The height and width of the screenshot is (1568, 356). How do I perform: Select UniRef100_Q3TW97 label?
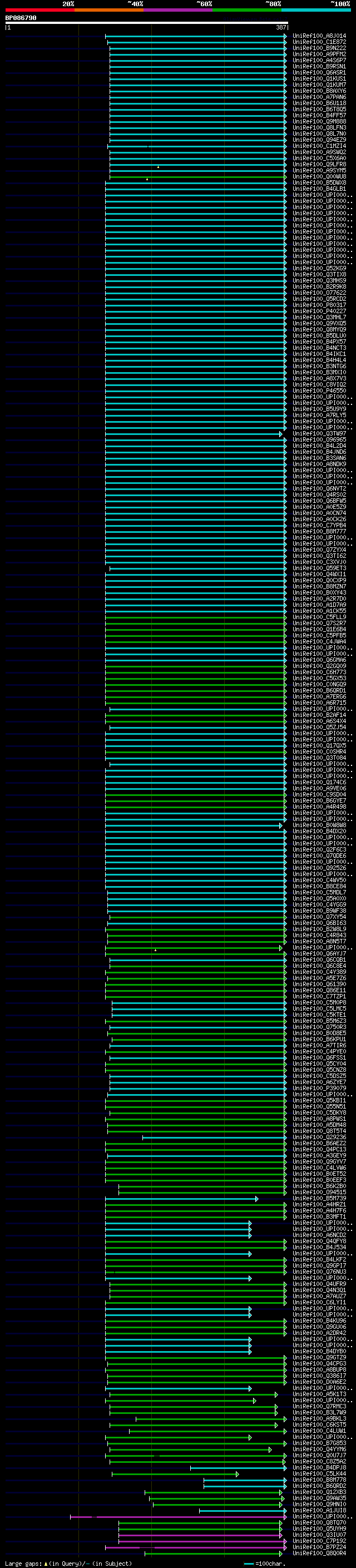click(x=319, y=433)
